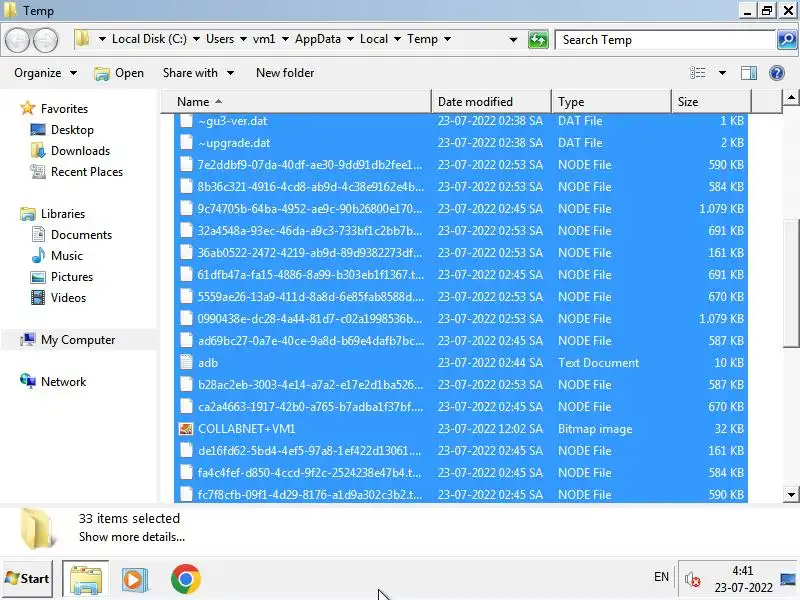Viewport: 800px width, 600px height.
Task: Select file starting with 9c74705b-64ba
Action: tap(310, 209)
